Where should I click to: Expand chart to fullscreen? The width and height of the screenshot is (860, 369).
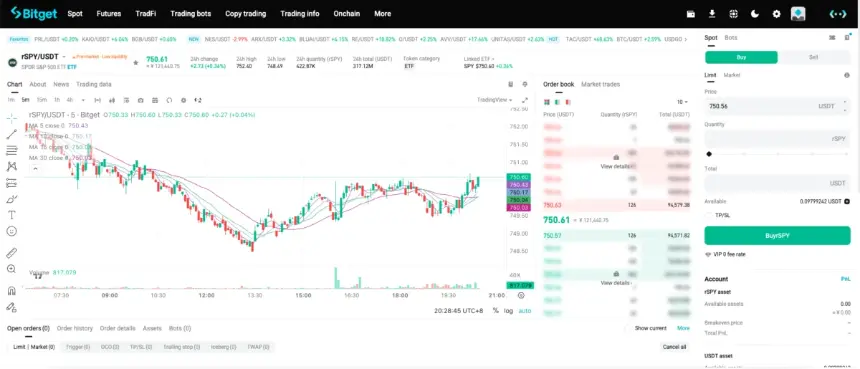click(x=525, y=100)
